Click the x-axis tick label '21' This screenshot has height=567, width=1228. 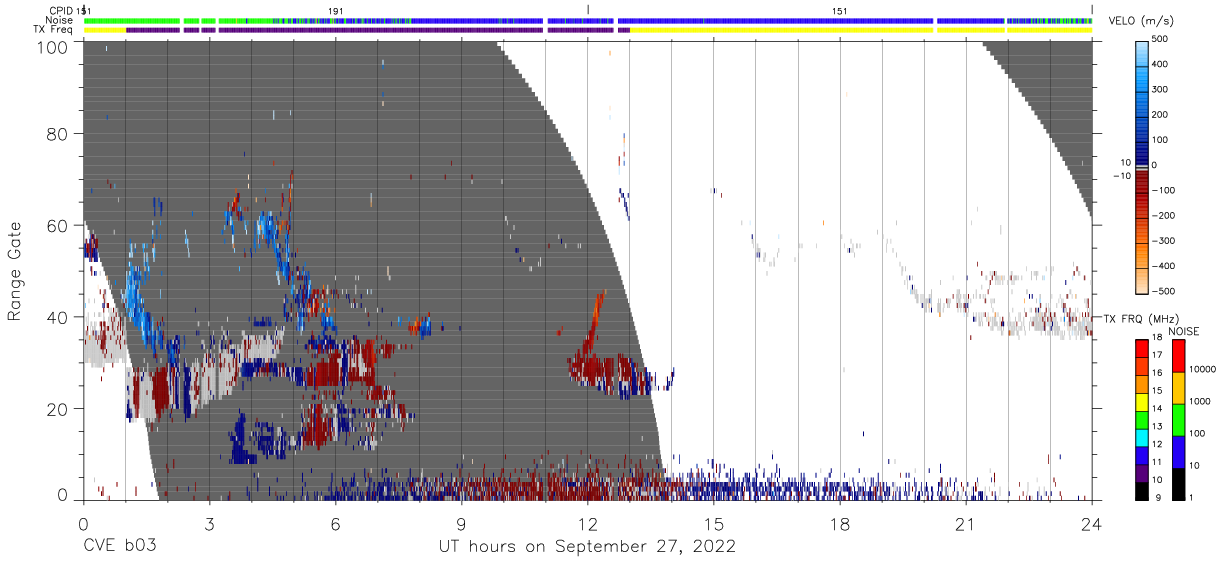[966, 524]
